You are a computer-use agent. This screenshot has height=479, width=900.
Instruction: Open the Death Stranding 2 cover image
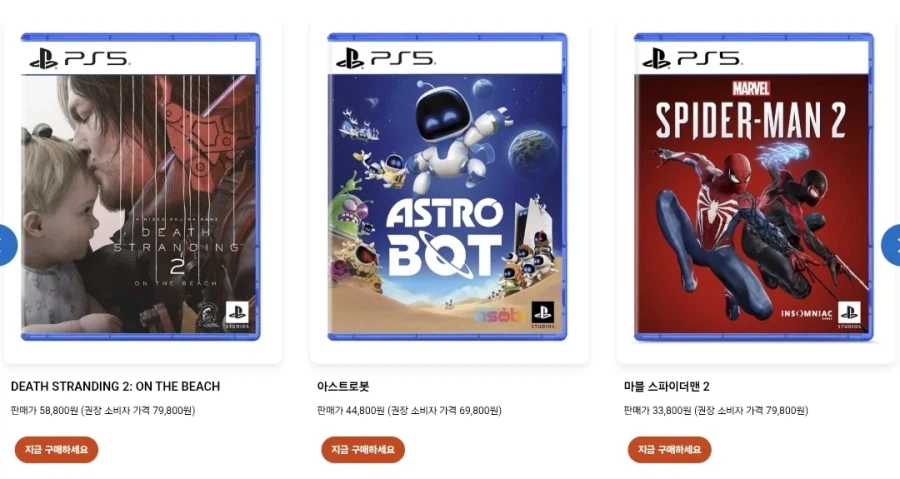[141, 186]
